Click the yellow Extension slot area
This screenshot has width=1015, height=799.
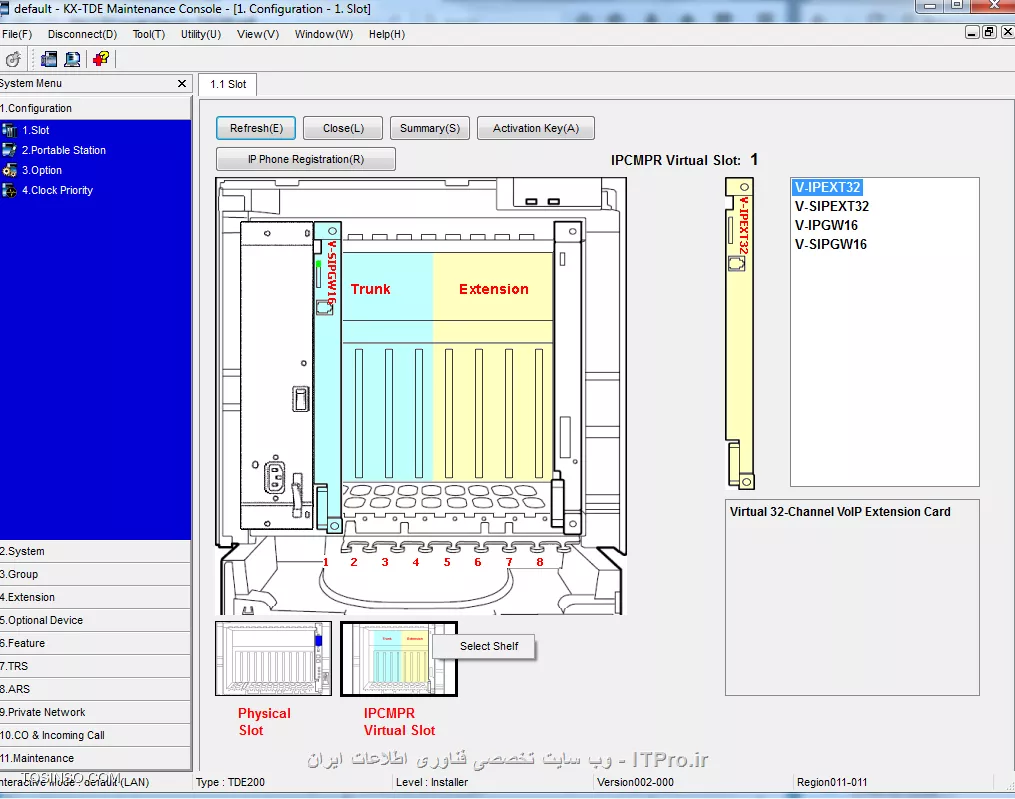click(493, 366)
